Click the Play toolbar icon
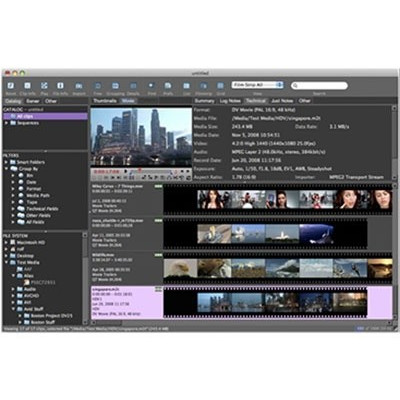Screen dimensions: 400x400 click(x=44, y=86)
